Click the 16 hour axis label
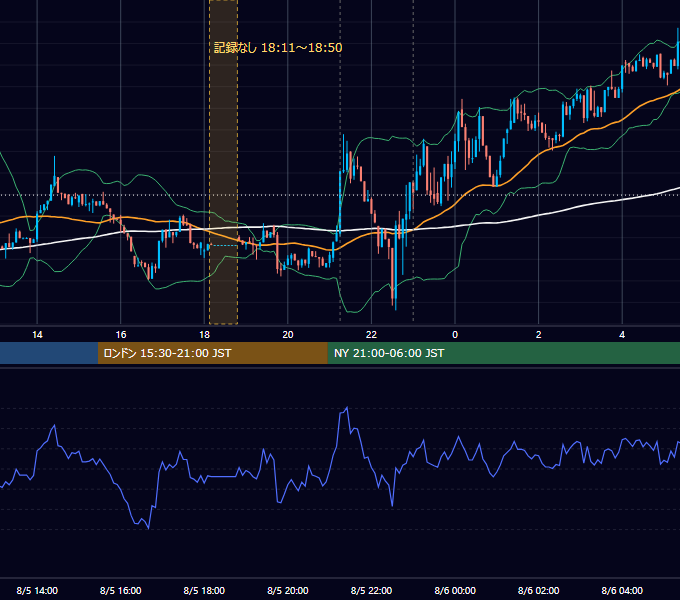Image resolution: width=680 pixels, height=600 pixels. coord(121,335)
